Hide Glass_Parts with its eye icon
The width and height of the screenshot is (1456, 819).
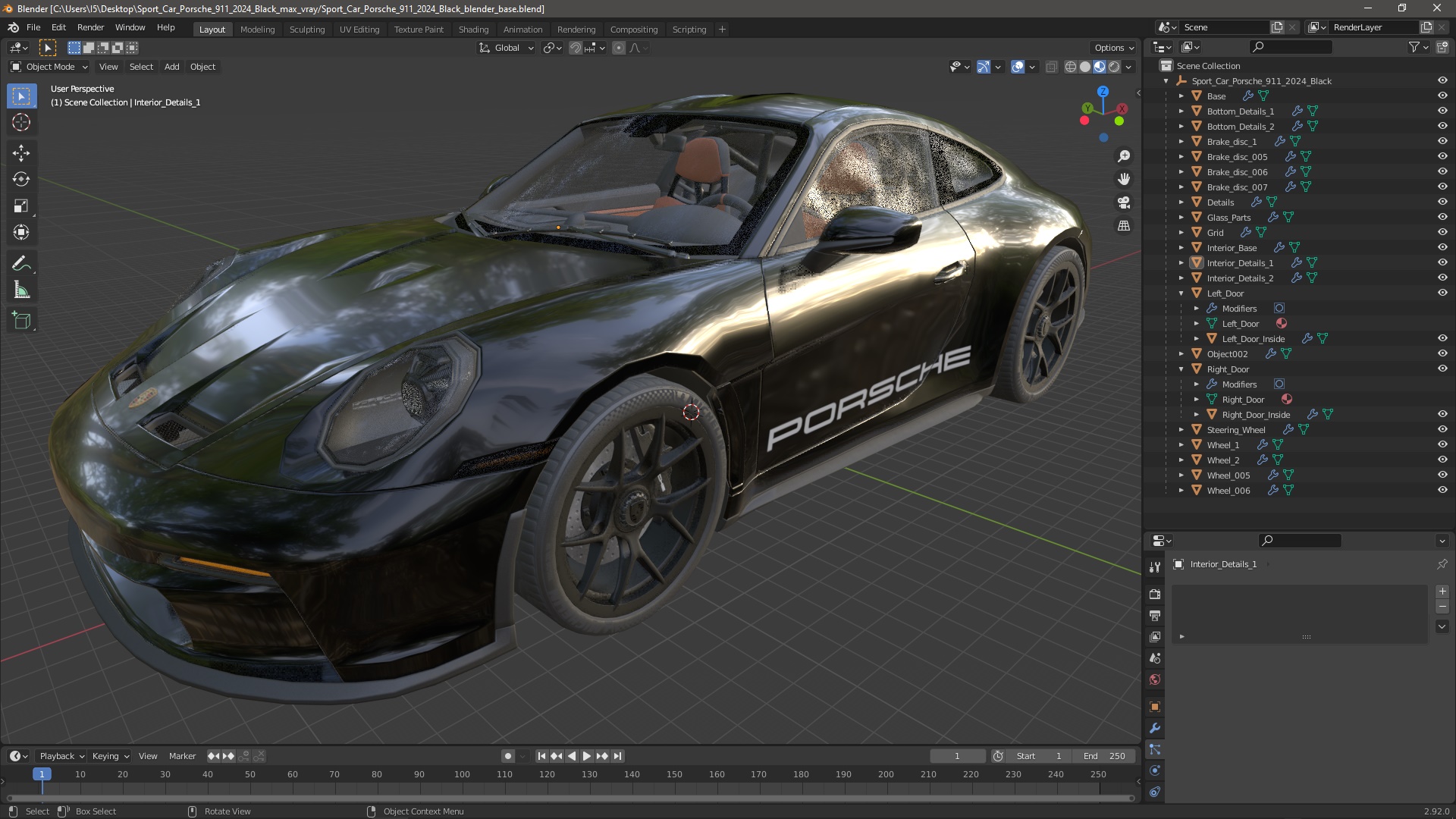1442,217
